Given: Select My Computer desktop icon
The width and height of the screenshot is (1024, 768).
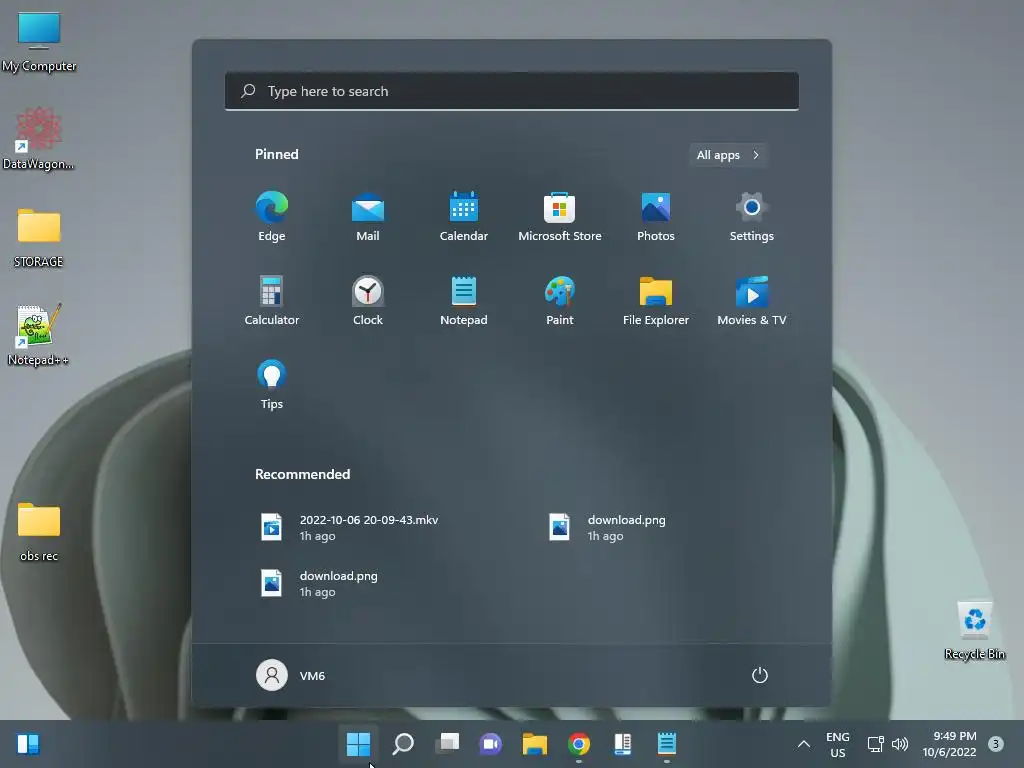Looking at the screenshot, I should [39, 42].
